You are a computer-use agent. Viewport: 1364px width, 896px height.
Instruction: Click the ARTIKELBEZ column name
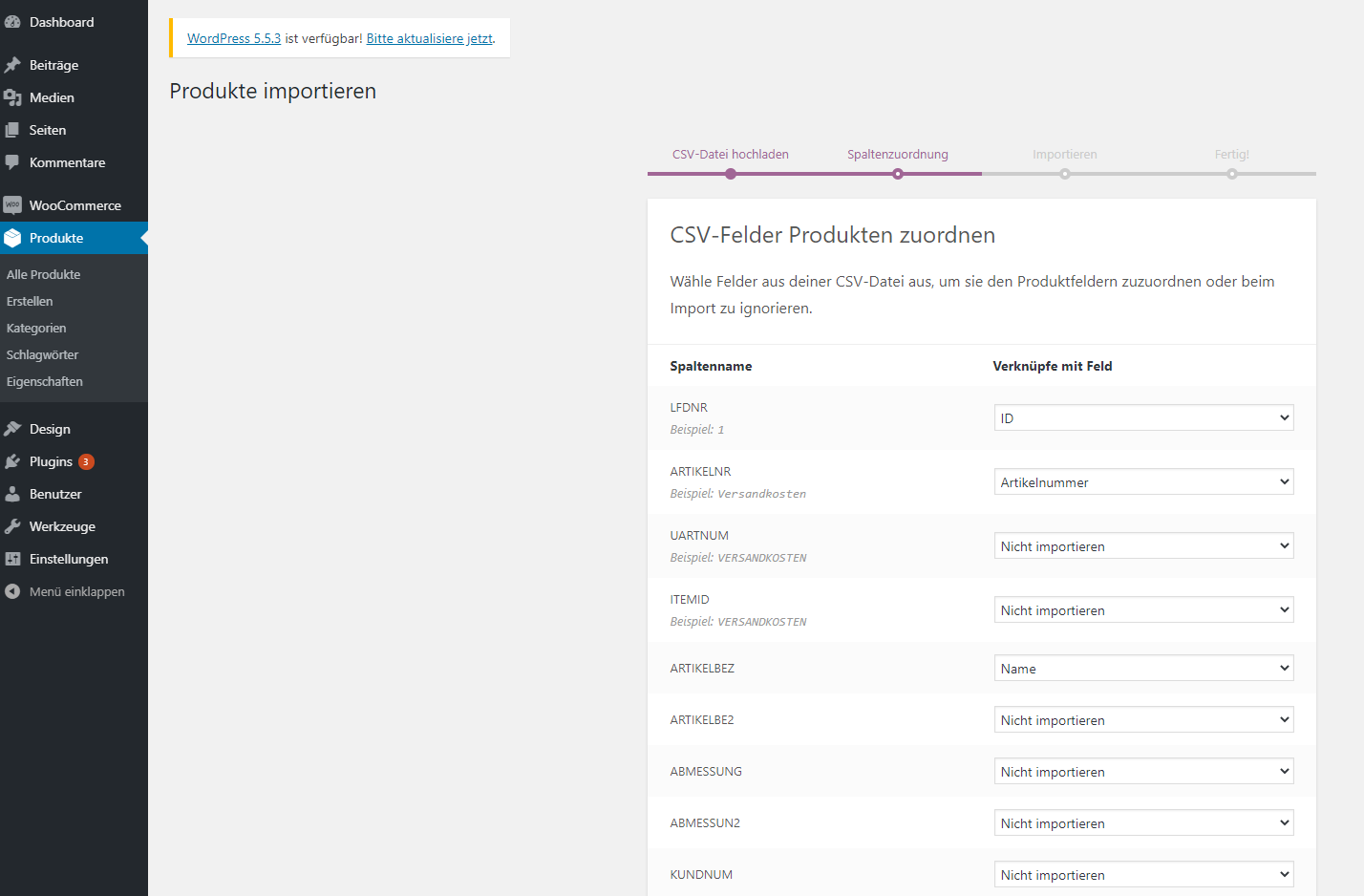702,668
